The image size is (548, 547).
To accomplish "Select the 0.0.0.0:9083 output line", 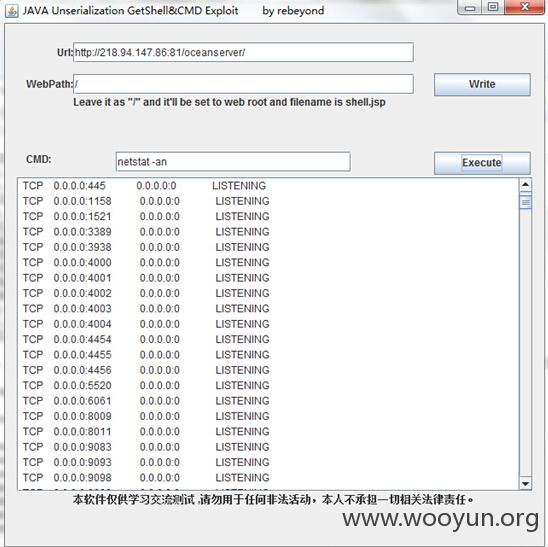I will pos(146,447).
